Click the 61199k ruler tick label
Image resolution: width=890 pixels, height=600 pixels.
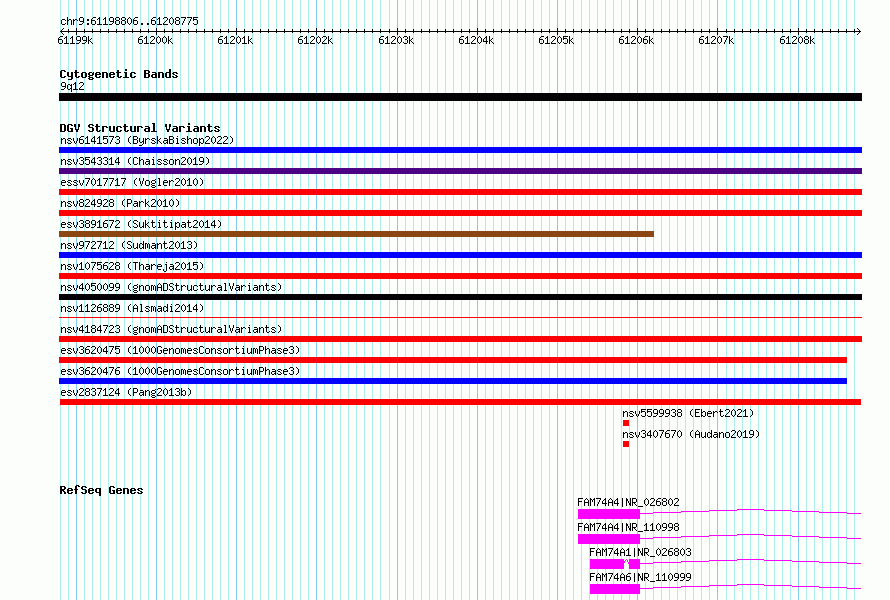click(x=75, y=40)
